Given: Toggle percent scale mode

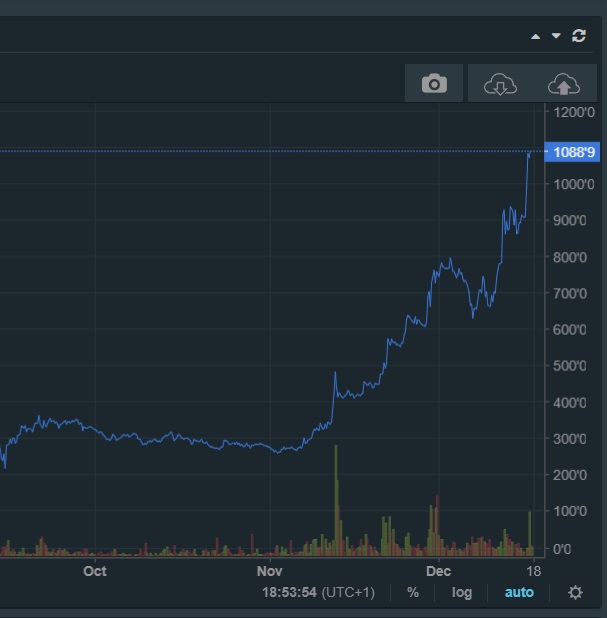Looking at the screenshot, I should (x=413, y=592).
